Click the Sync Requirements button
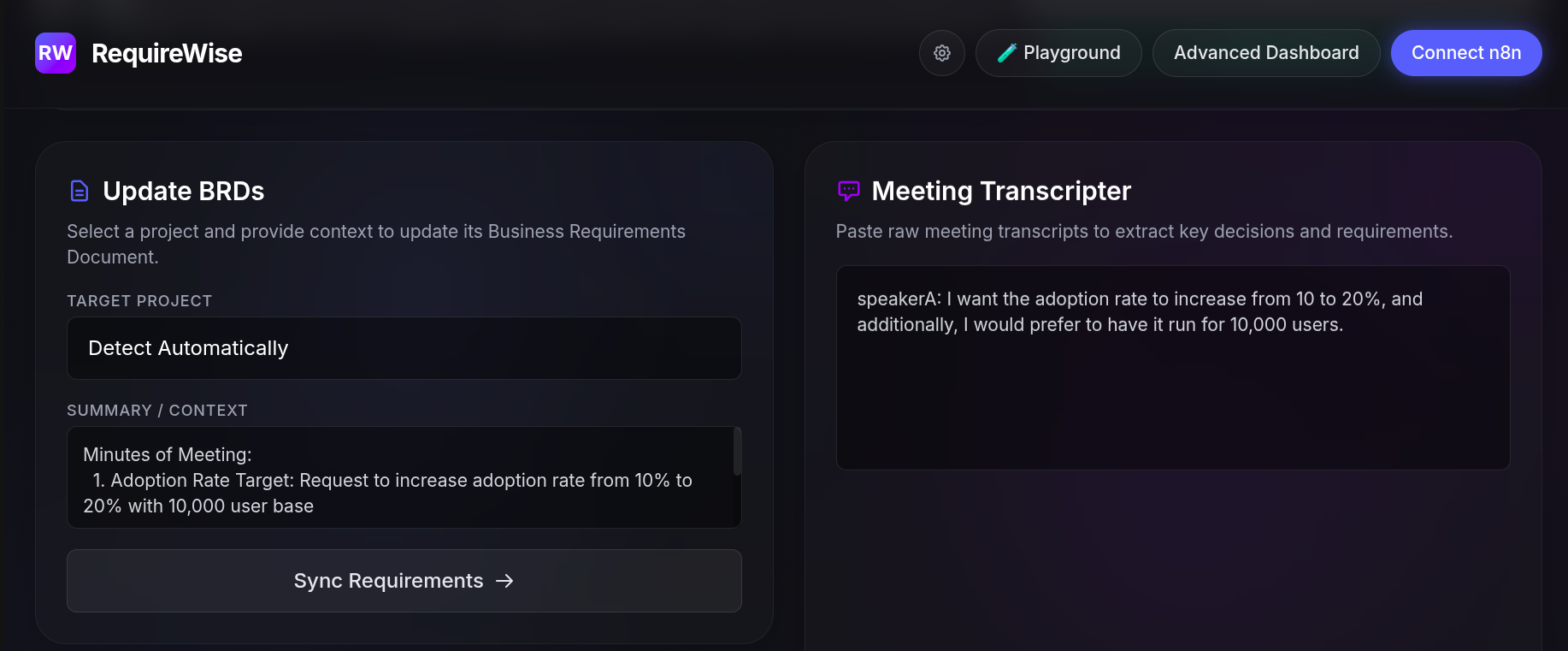The height and width of the screenshot is (651, 1568). pyautogui.click(x=404, y=581)
